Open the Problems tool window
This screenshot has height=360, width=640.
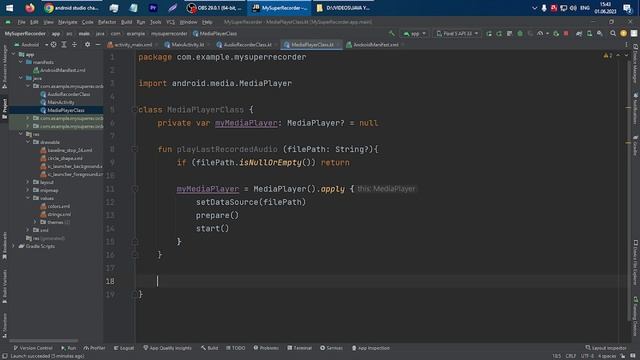pyautogui.click(x=266, y=348)
